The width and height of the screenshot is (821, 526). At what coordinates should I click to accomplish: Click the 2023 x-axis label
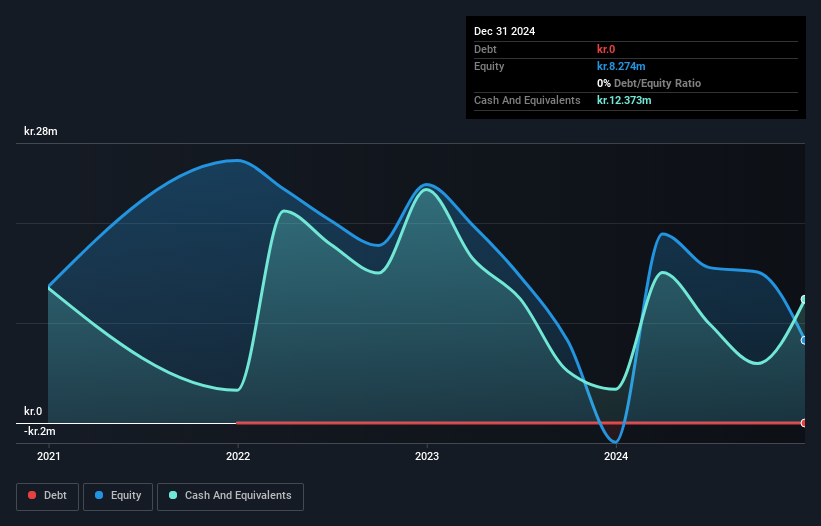427,456
